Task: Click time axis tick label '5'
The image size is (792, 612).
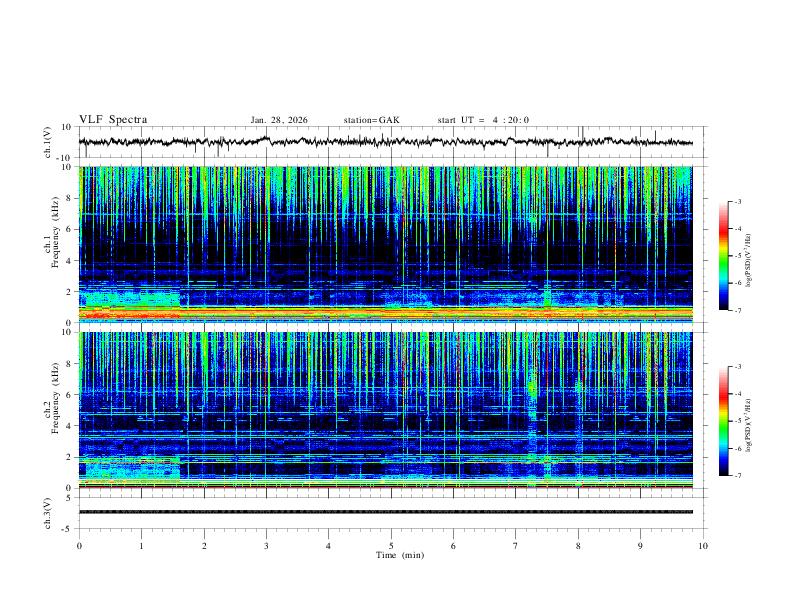Action: (x=391, y=546)
